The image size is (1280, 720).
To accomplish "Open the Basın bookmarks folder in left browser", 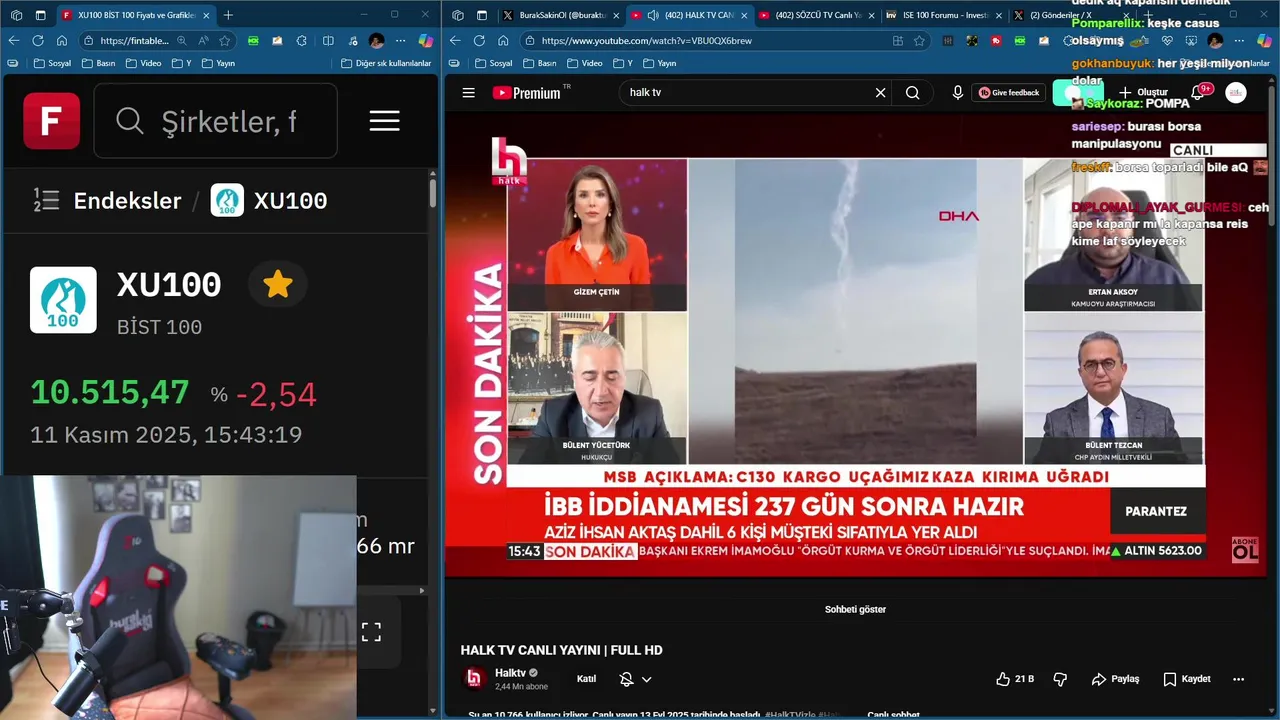I will coord(97,63).
